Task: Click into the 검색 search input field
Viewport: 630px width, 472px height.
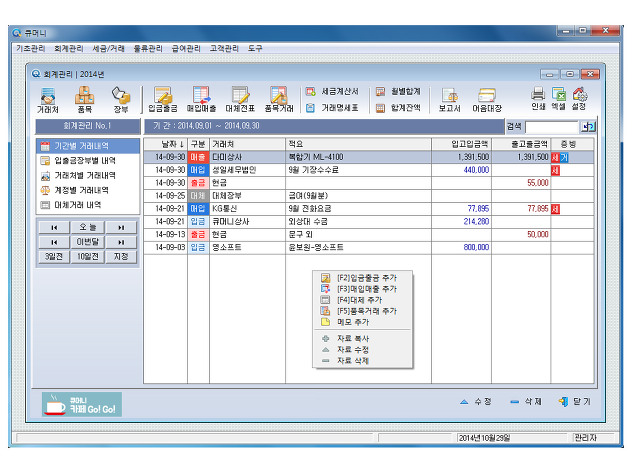Action: [x=552, y=127]
